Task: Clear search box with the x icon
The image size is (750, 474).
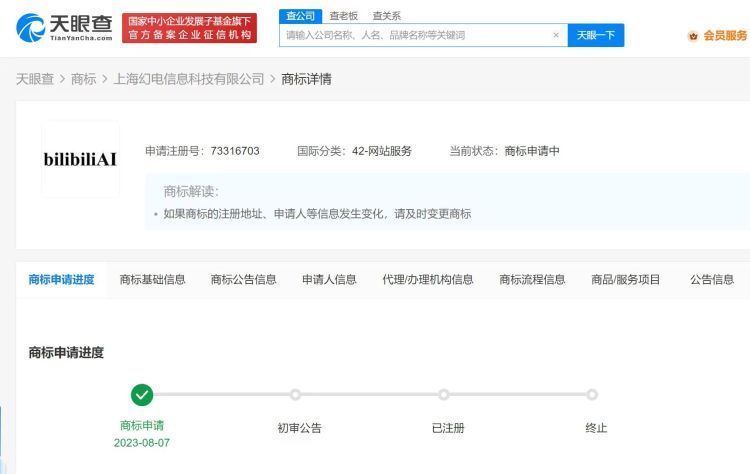Action: tap(556, 35)
